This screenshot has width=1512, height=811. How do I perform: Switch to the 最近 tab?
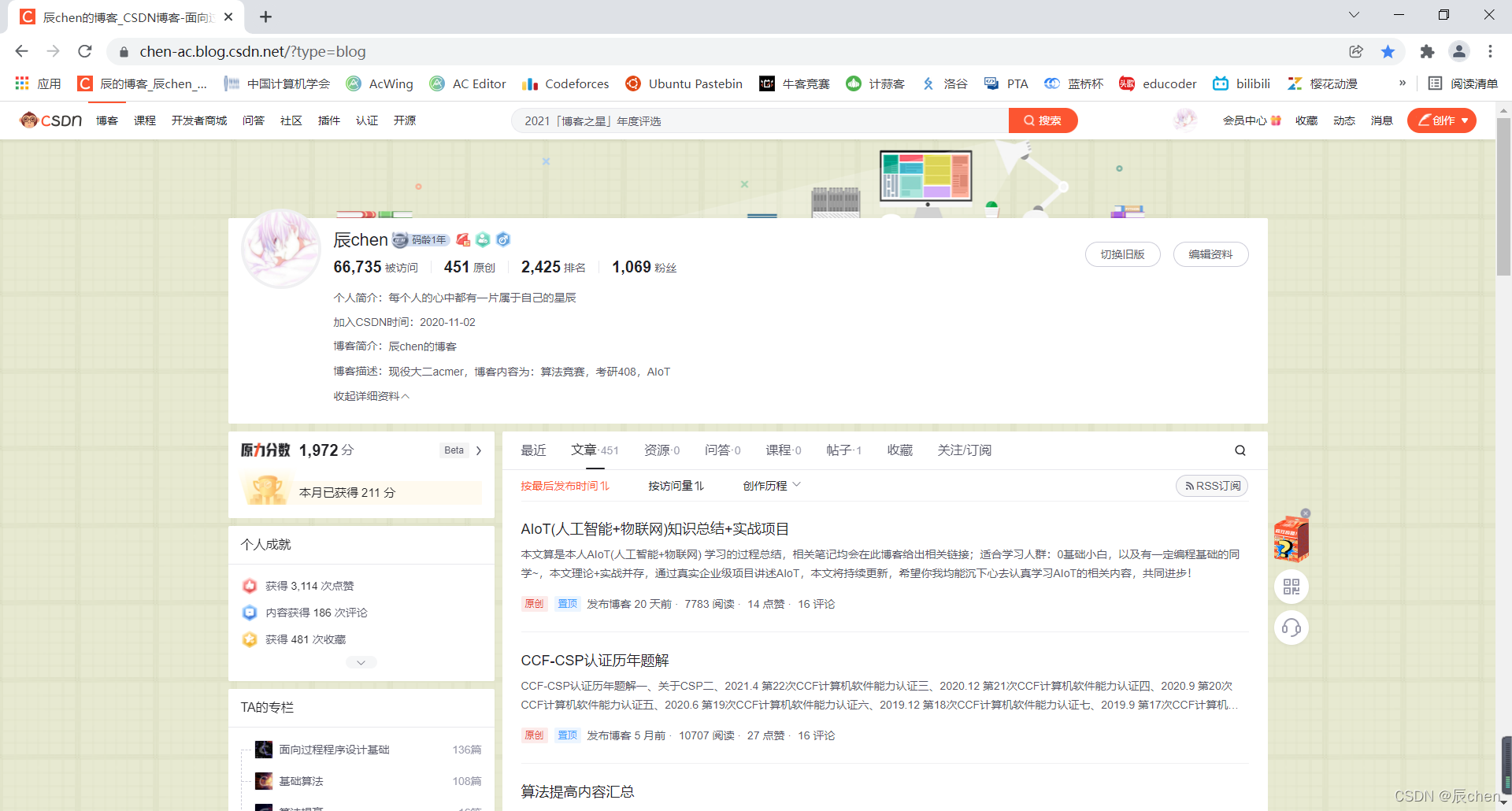click(533, 450)
